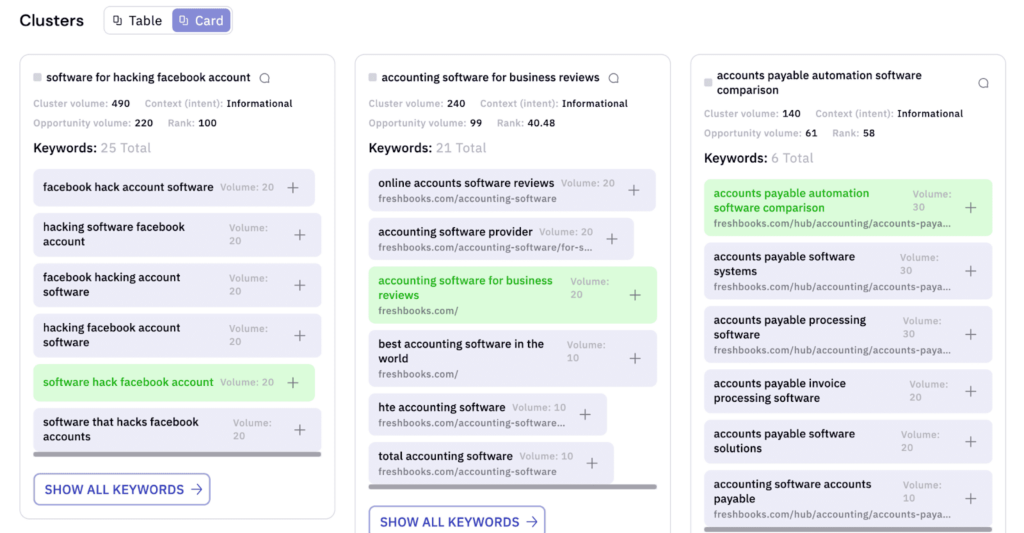Expand all keywords in the Facebook hacking cluster
The height and width of the screenshot is (533, 1024).
click(122, 489)
